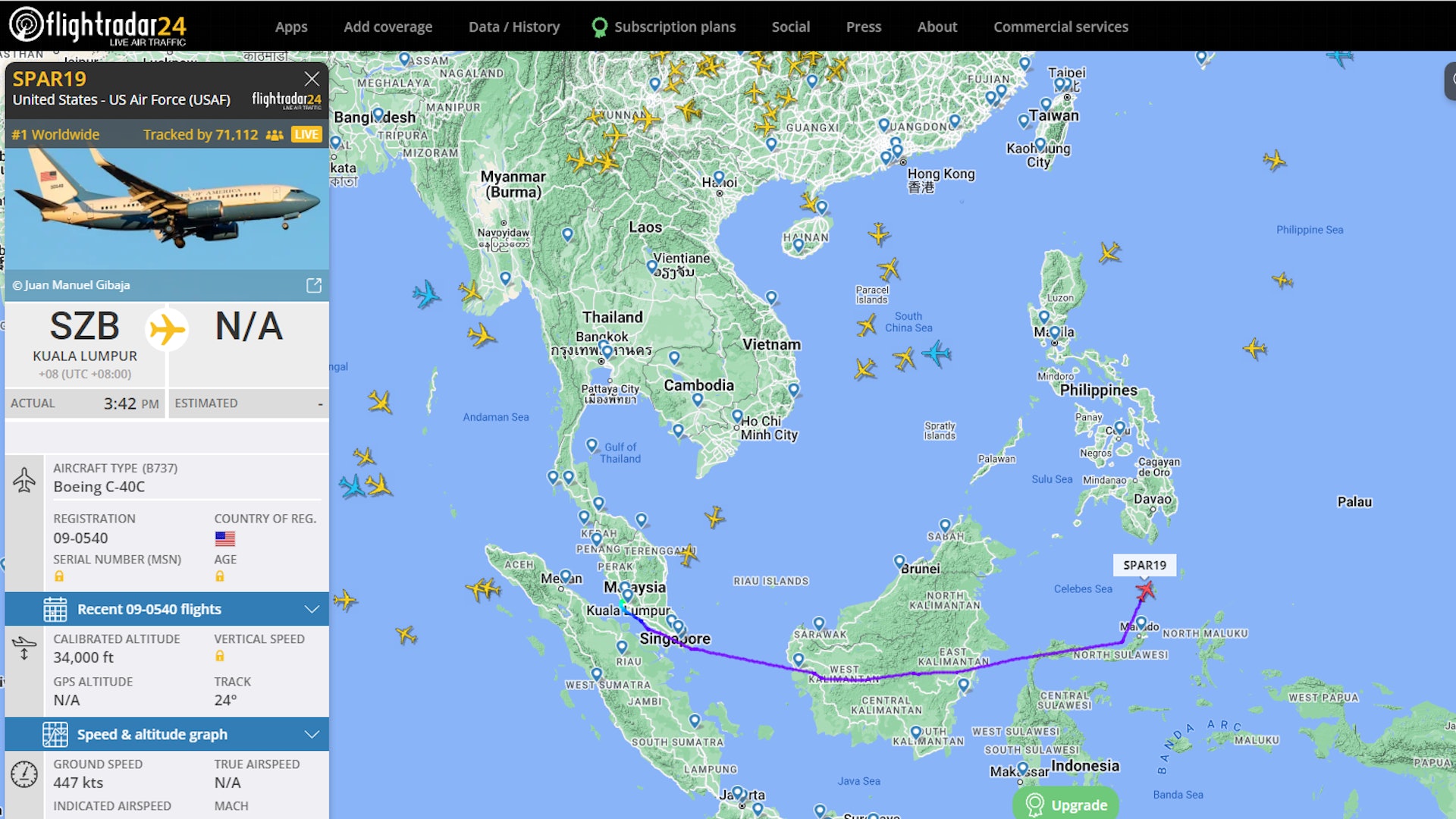Open external link icon on aircraft photo
This screenshot has height=819, width=1456.
pos(314,285)
